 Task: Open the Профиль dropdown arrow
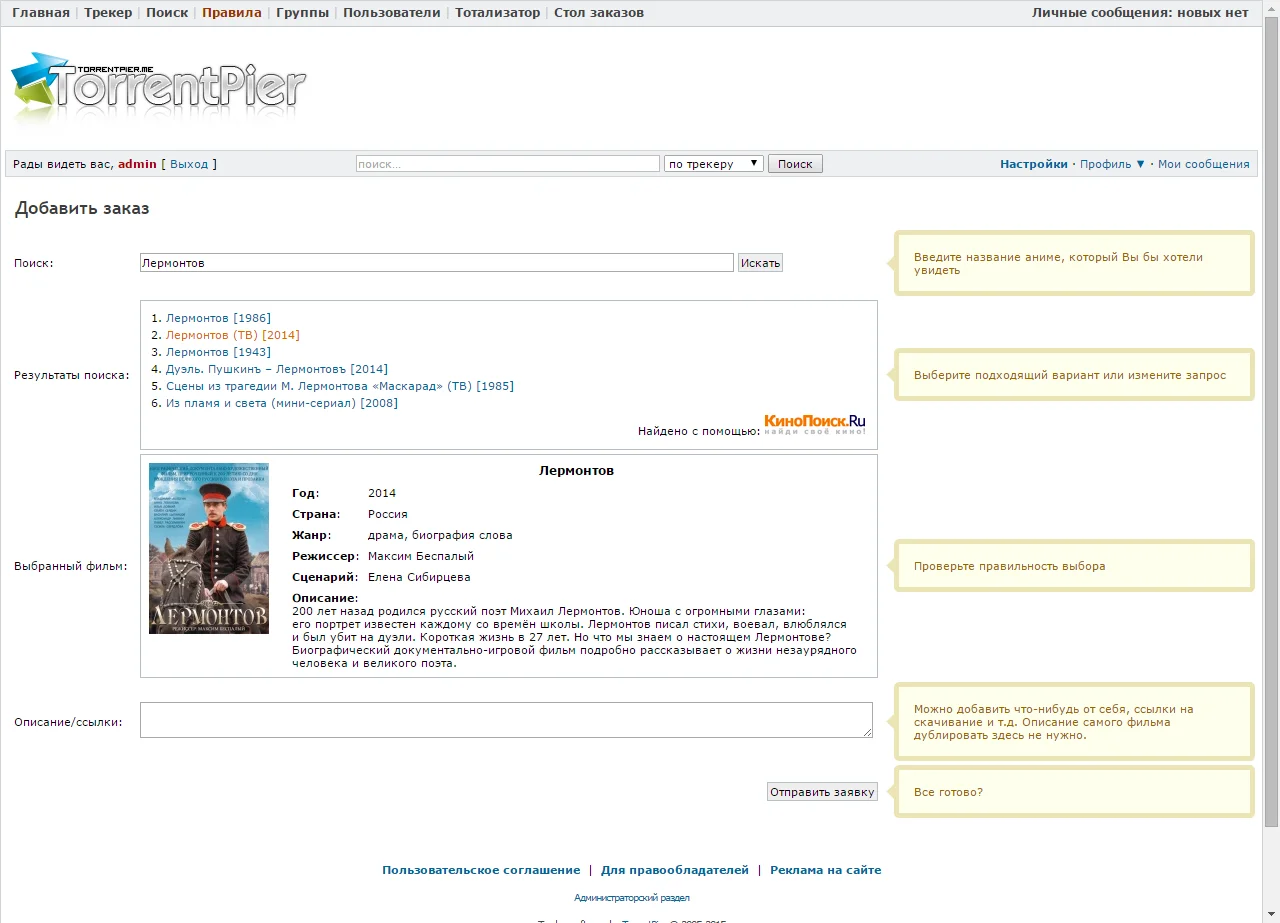[x=1140, y=164]
